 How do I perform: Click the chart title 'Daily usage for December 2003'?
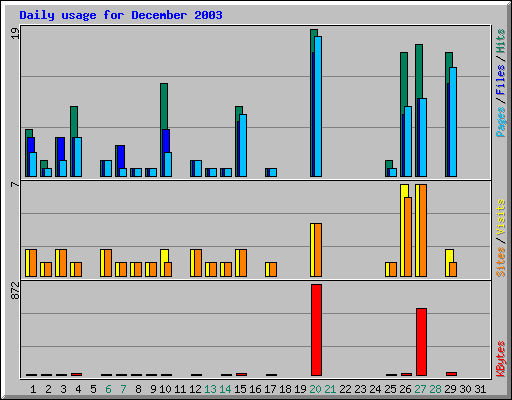tap(121, 15)
